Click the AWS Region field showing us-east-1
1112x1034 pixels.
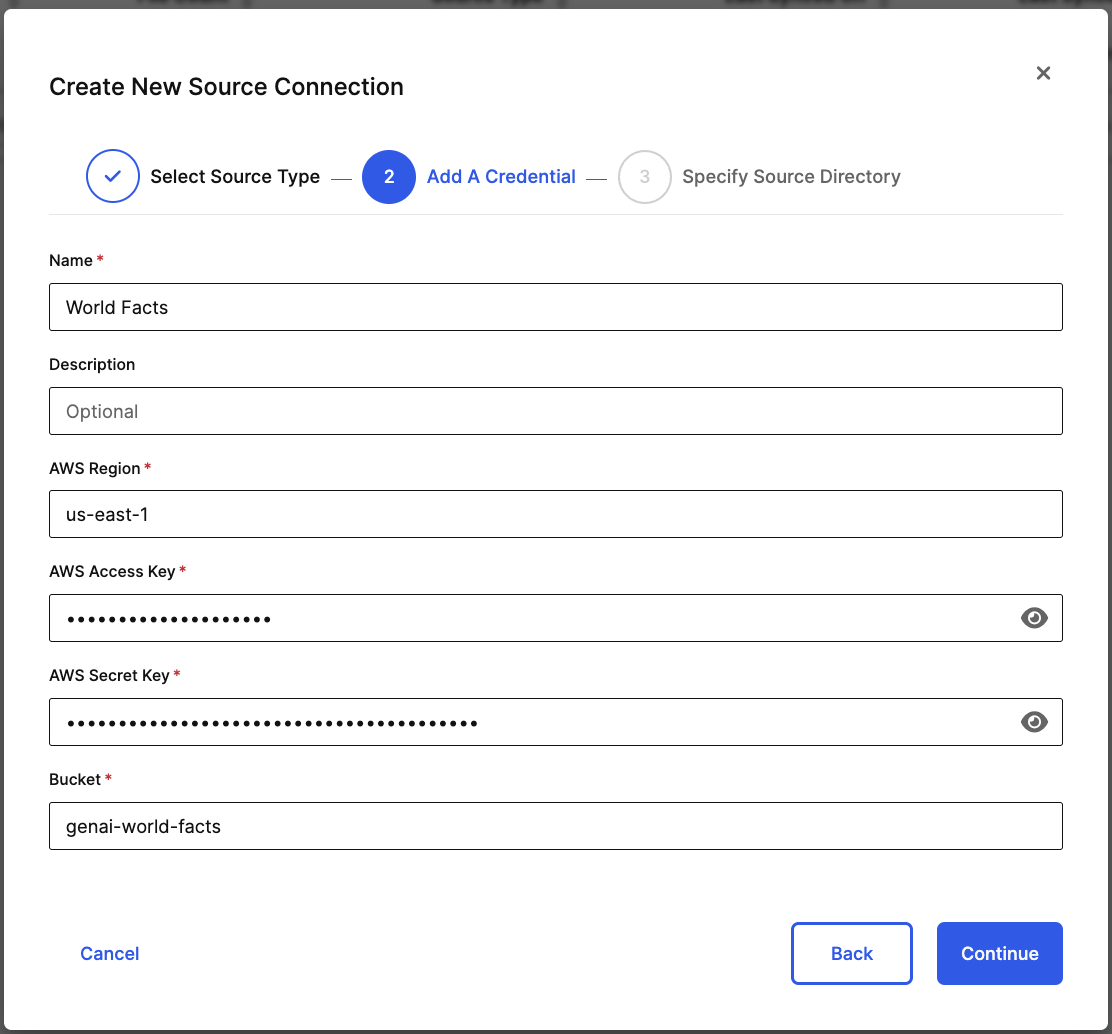pos(555,514)
